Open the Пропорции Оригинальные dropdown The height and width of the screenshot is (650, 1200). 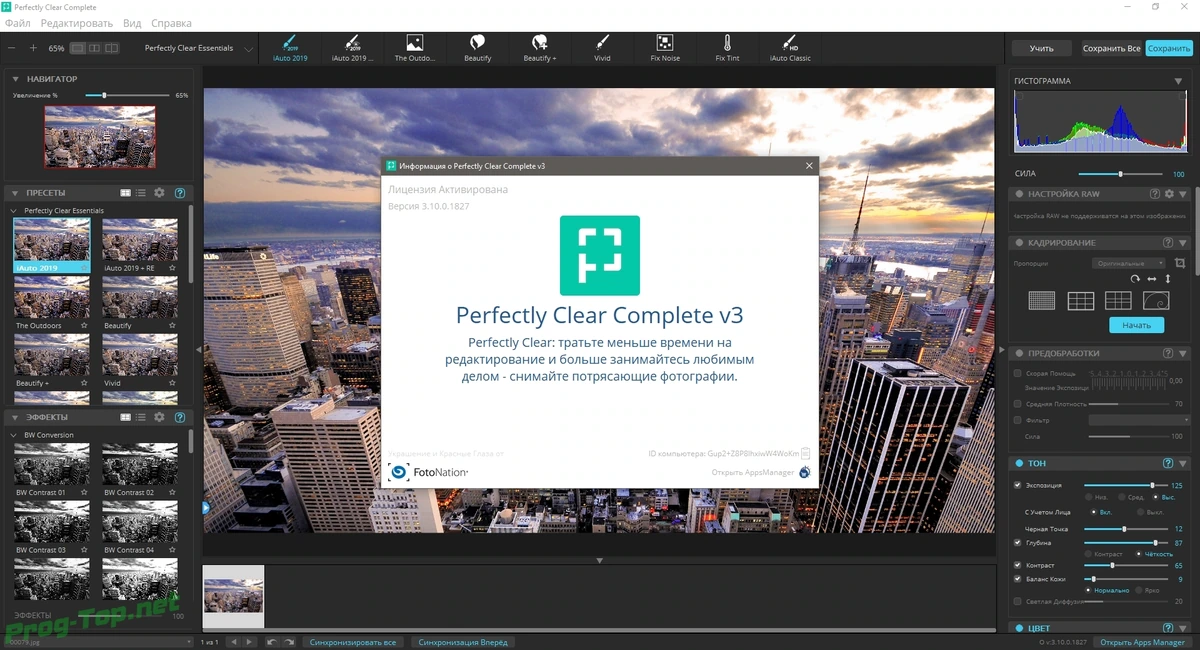(x=1128, y=263)
